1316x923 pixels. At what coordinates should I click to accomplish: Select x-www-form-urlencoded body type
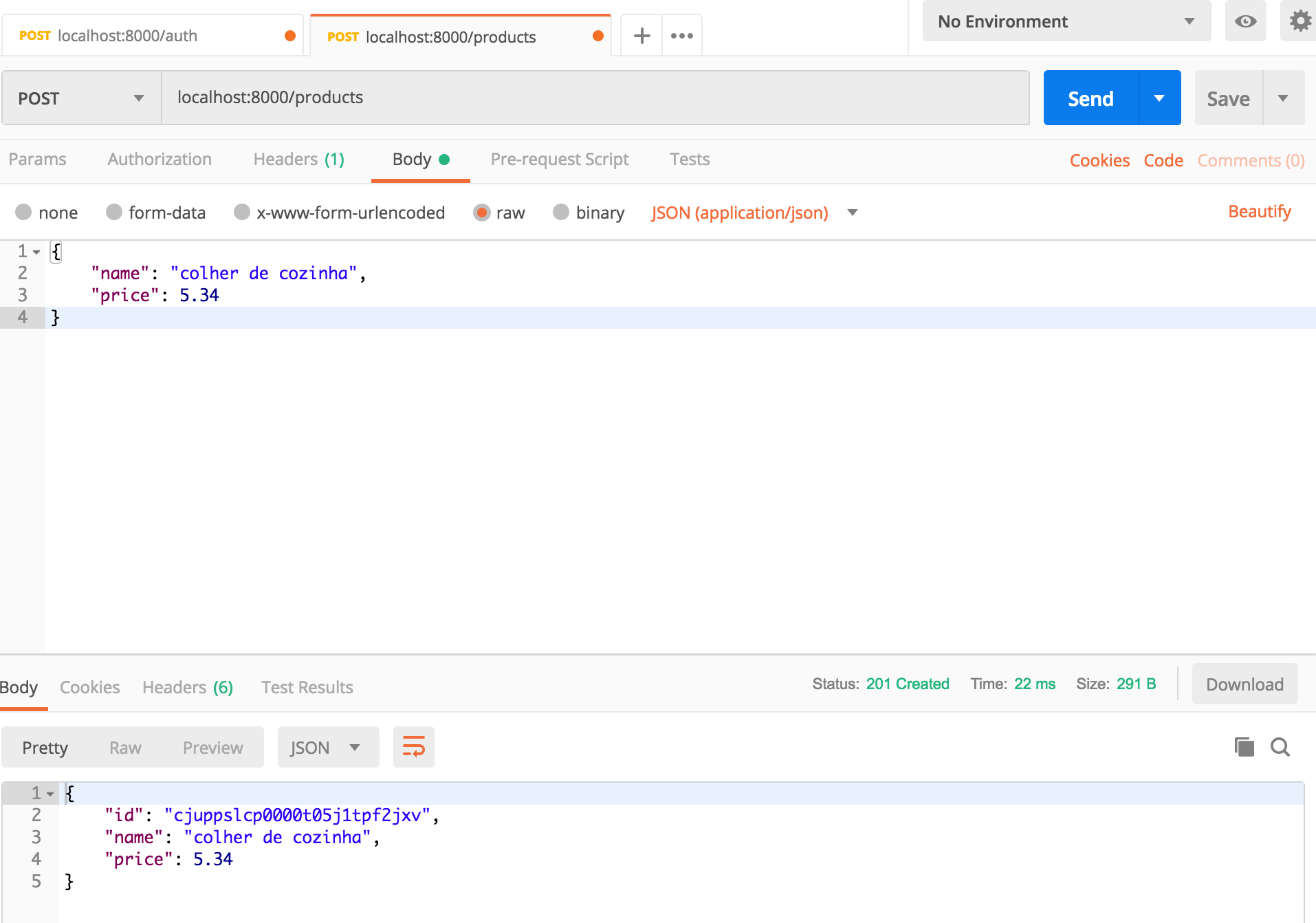241,212
